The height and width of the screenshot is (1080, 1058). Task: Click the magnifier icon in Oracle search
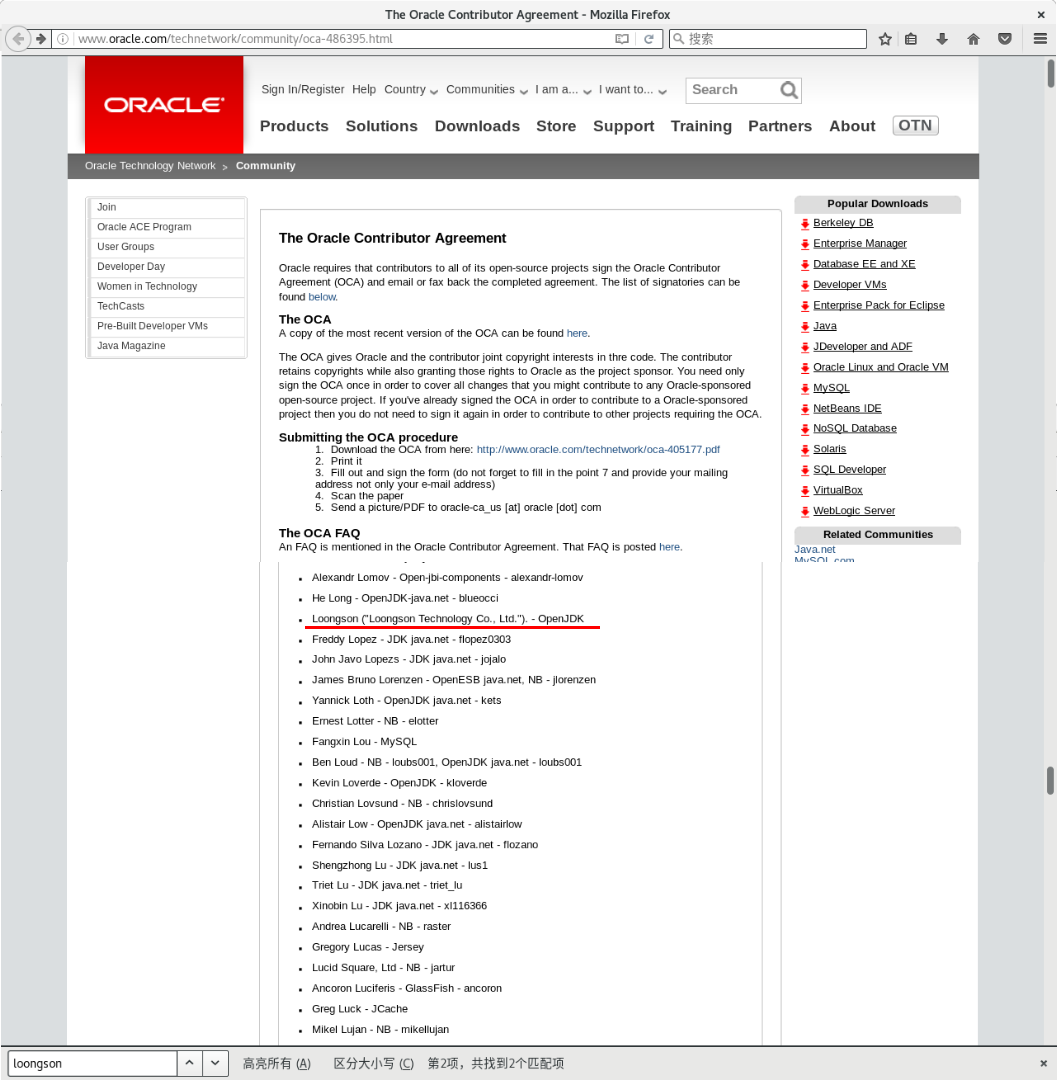789,90
